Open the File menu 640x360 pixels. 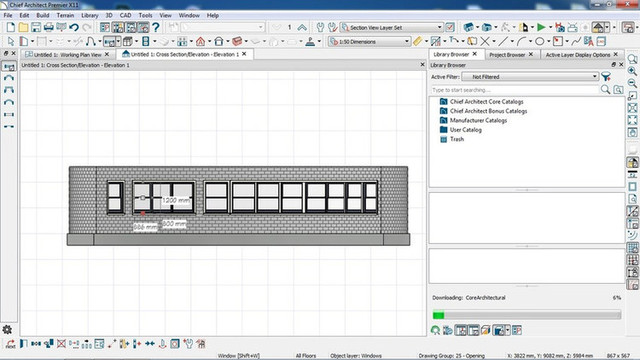tap(8, 15)
